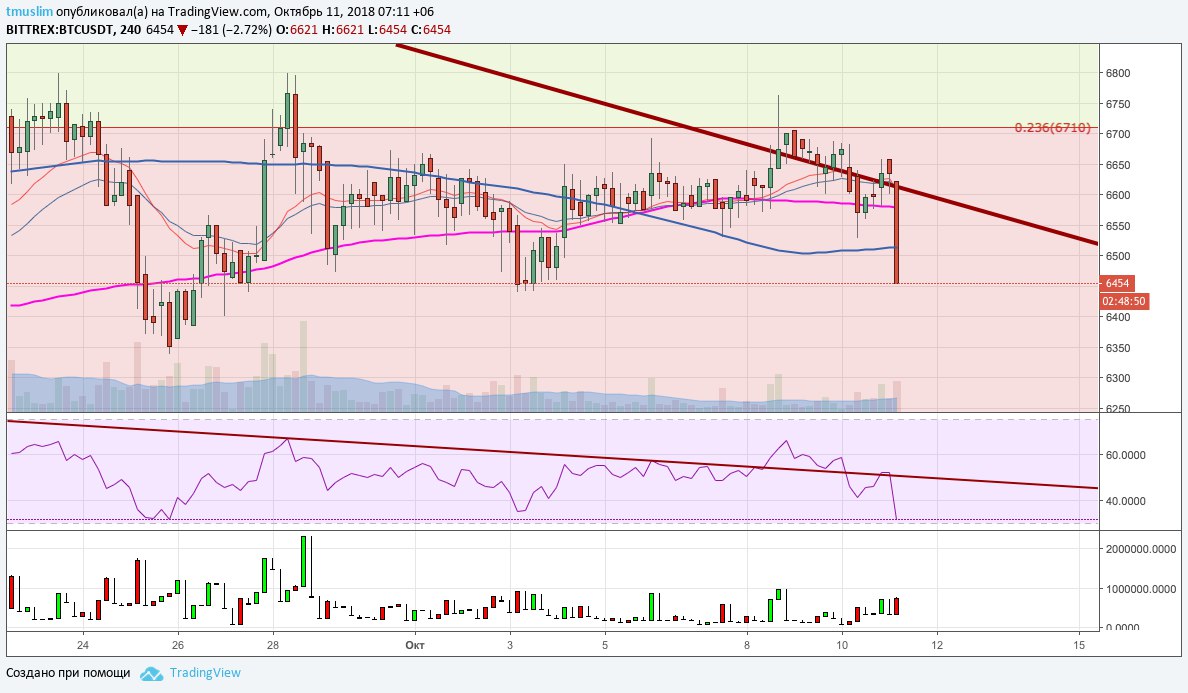The width and height of the screenshot is (1188, 693).
Task: Click the 240 timeframe value in header
Action: [x=130, y=30]
